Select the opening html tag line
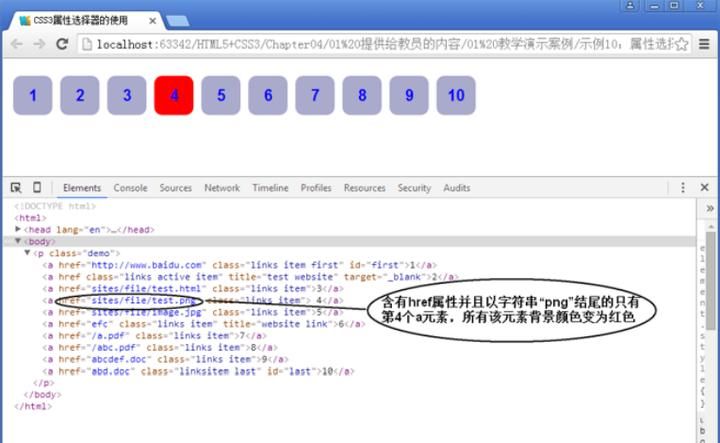 pos(30,218)
